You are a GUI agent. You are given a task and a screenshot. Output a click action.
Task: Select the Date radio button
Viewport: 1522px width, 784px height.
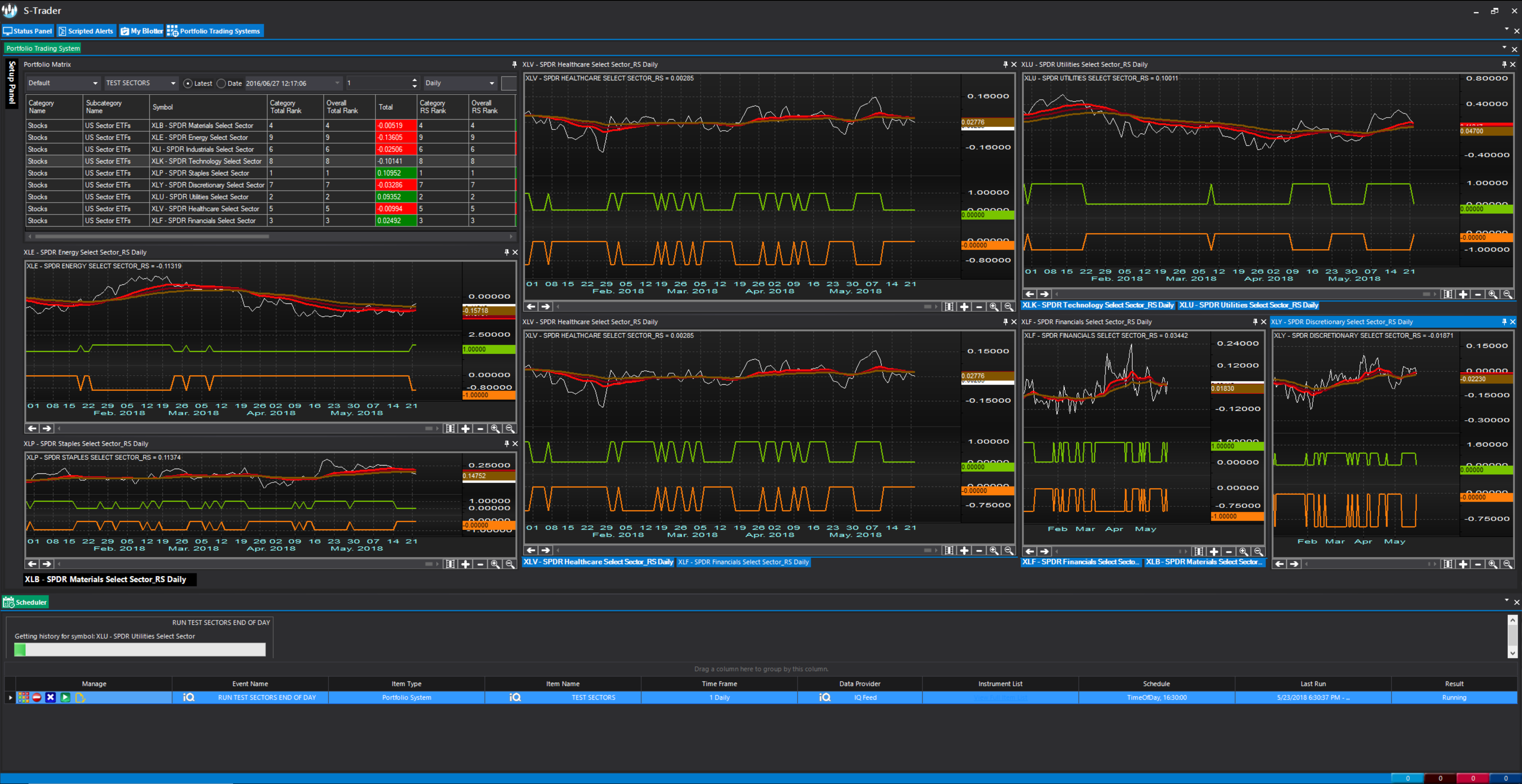pos(221,84)
